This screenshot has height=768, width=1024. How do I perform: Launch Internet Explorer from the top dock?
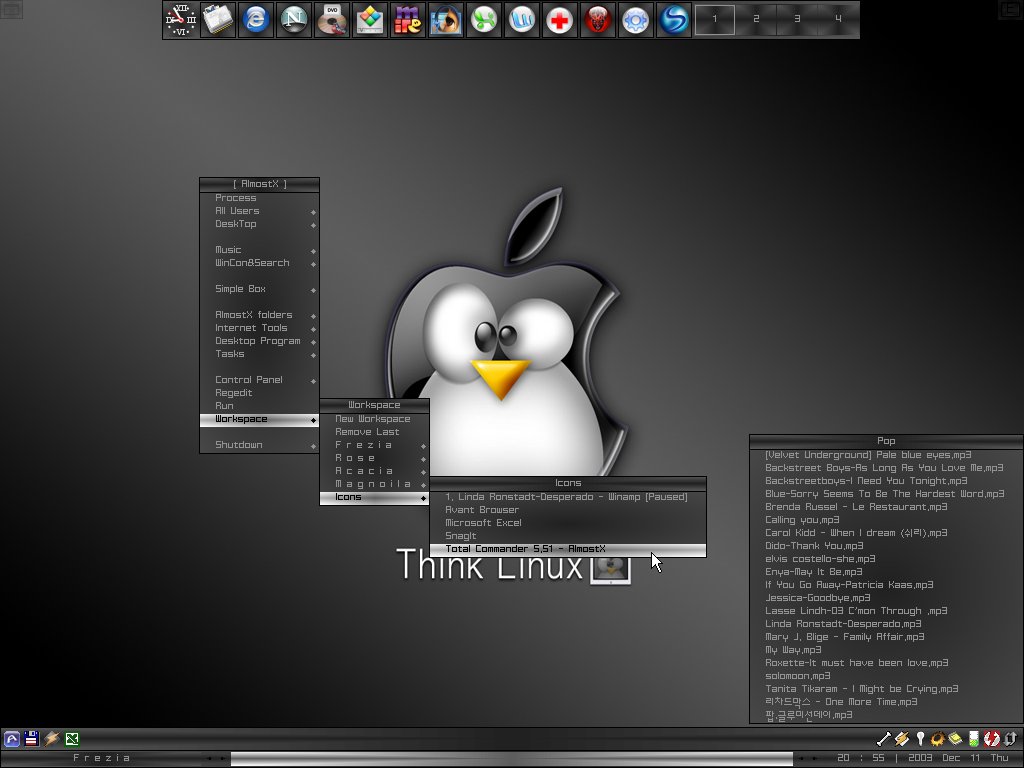(256, 20)
